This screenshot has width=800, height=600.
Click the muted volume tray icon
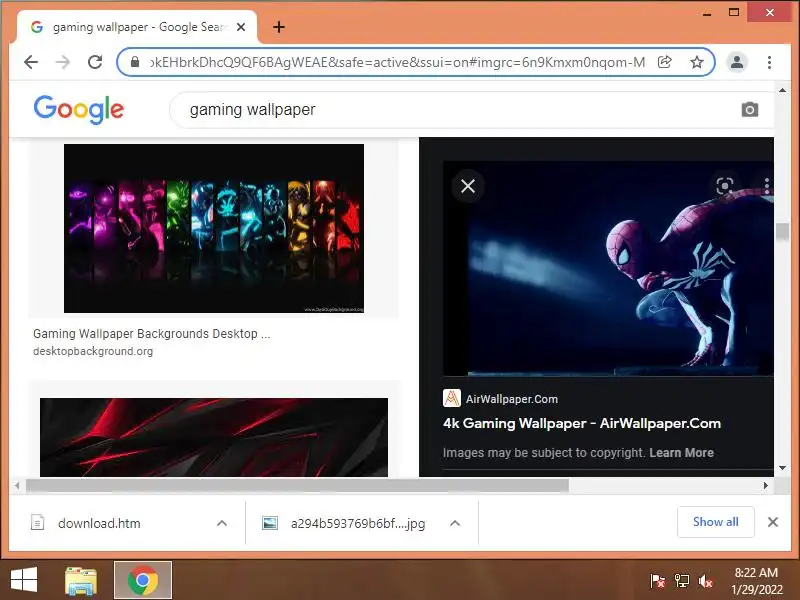click(x=706, y=581)
